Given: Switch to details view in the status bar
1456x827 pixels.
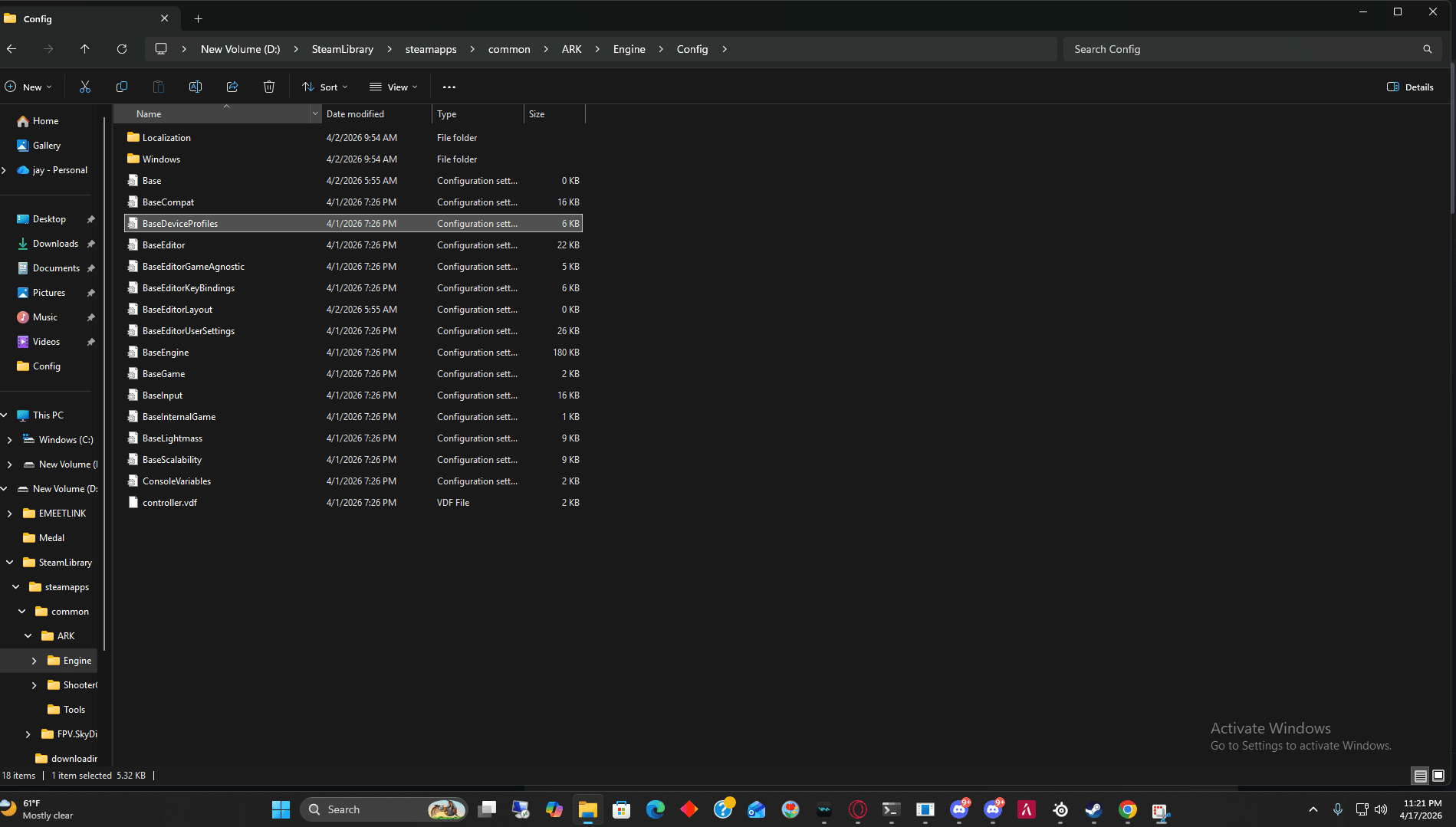Looking at the screenshot, I should [x=1418, y=776].
